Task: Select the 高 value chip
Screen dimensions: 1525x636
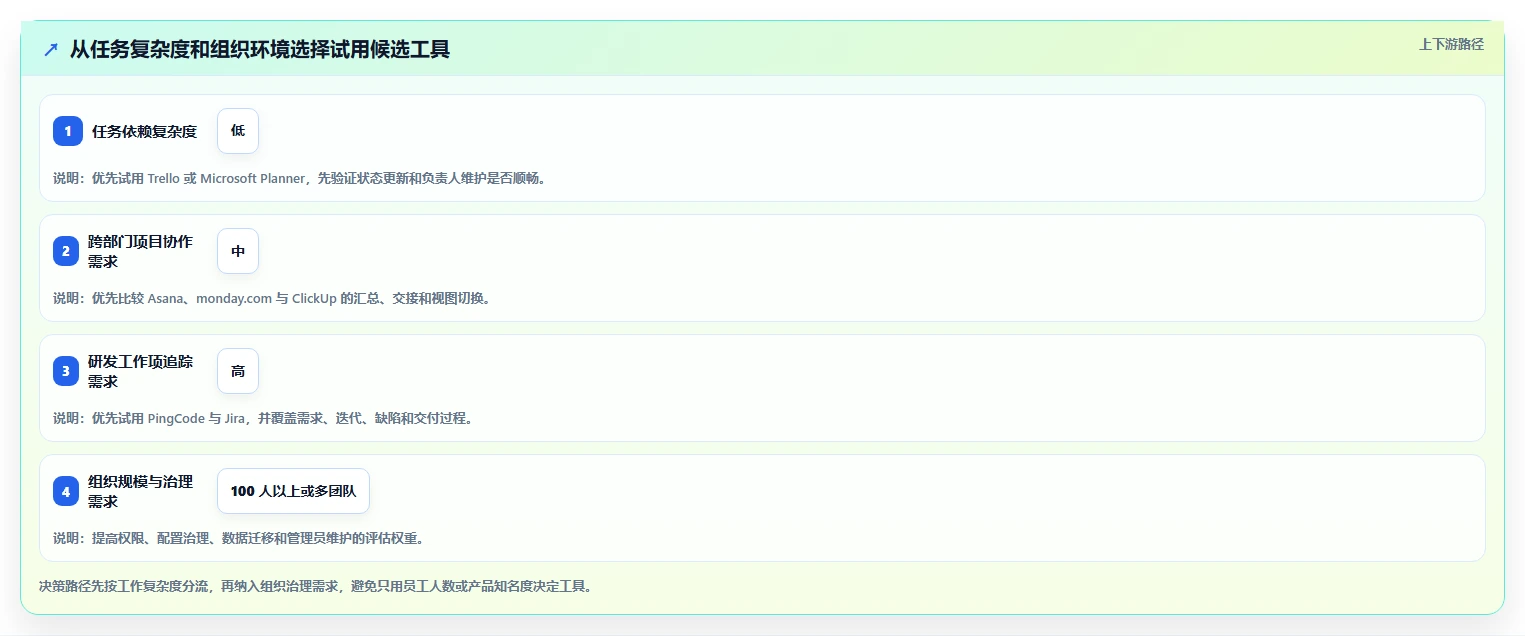Action: pyautogui.click(x=238, y=371)
